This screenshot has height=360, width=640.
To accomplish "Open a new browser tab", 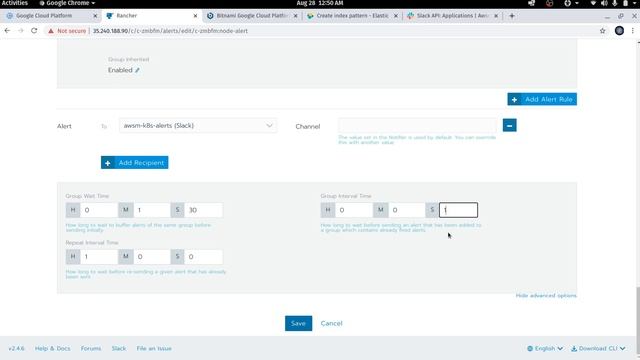I will coord(512,16).
